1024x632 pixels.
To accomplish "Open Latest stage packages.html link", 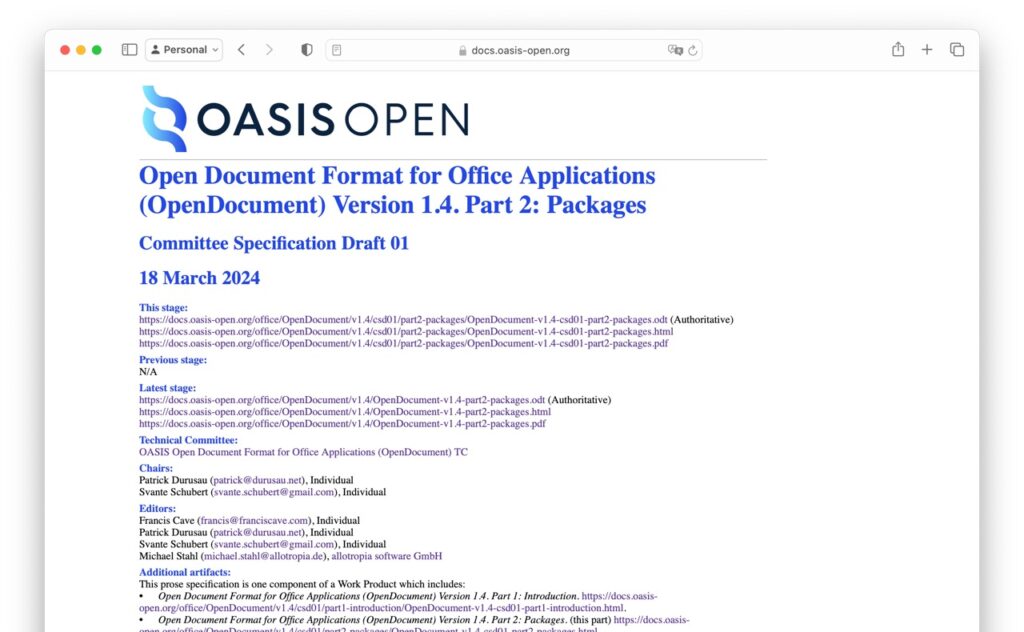I will click(344, 412).
